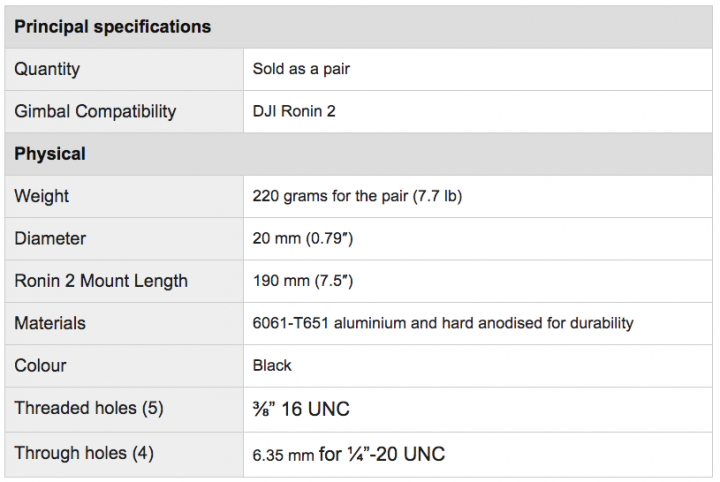The height and width of the screenshot is (482, 720).
Task: Select the Weight label cell
Action: coord(40,196)
